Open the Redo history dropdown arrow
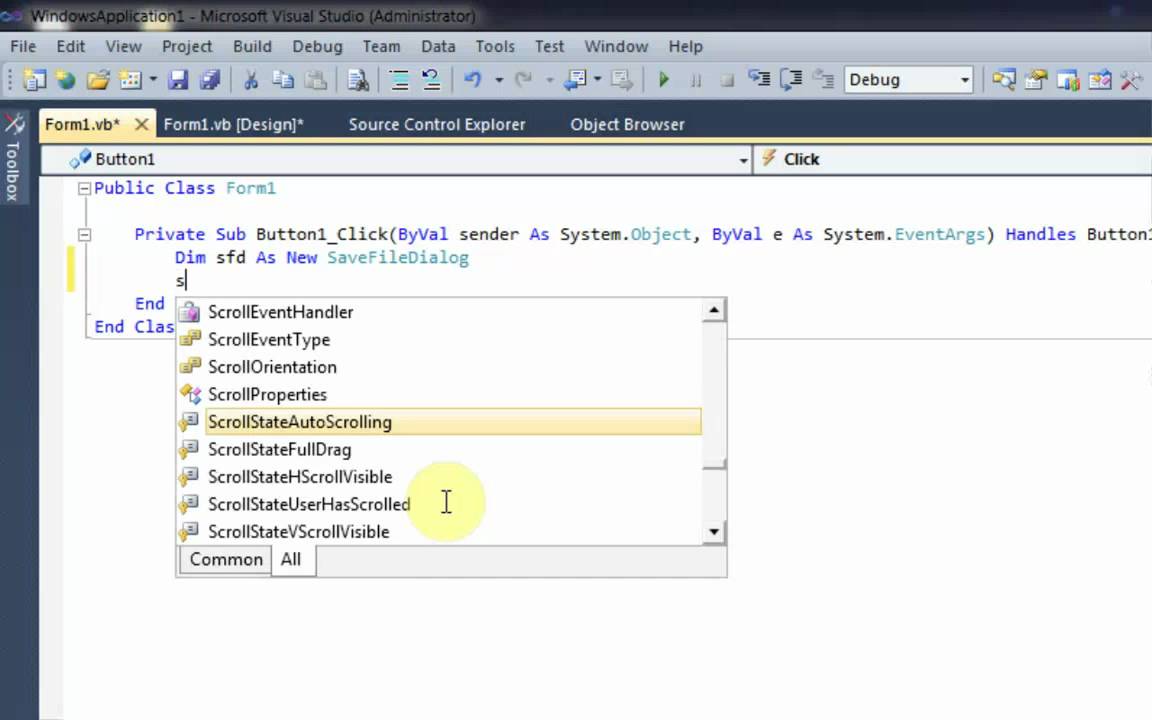The height and width of the screenshot is (720, 1152). click(549, 79)
